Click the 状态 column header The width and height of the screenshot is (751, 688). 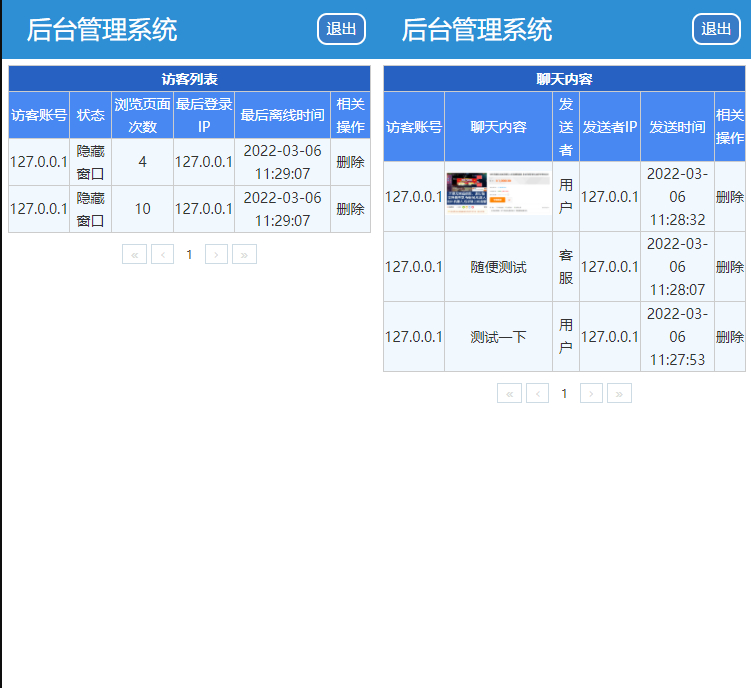[x=91, y=115]
